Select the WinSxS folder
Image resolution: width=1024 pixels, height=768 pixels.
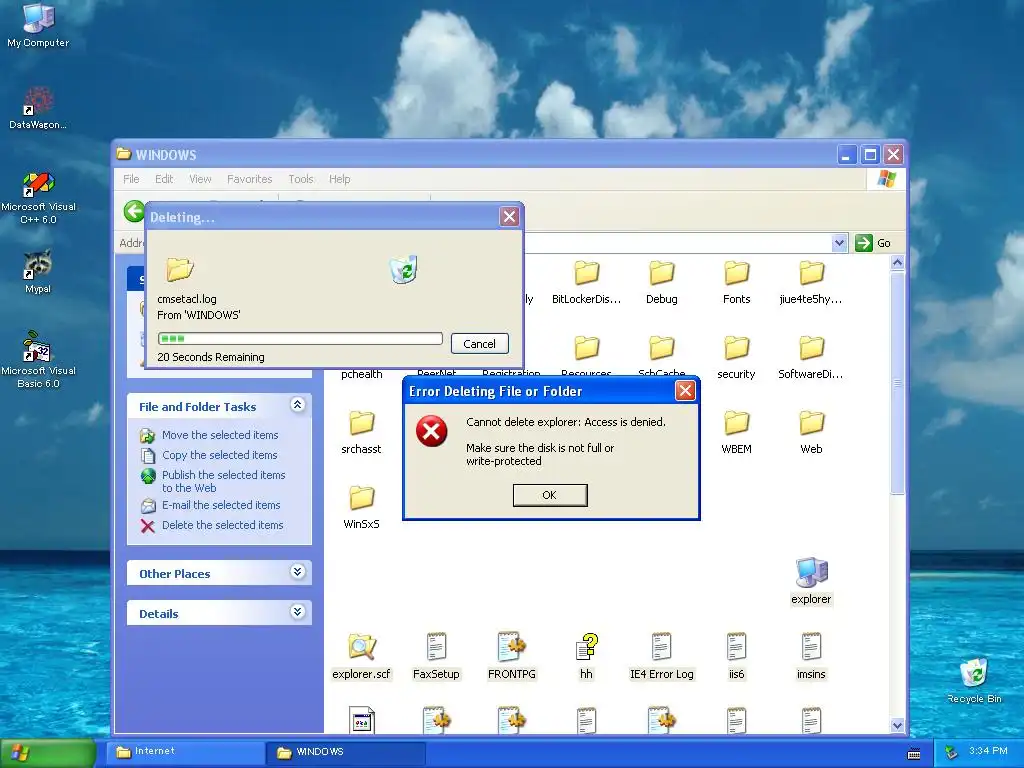[x=361, y=508]
